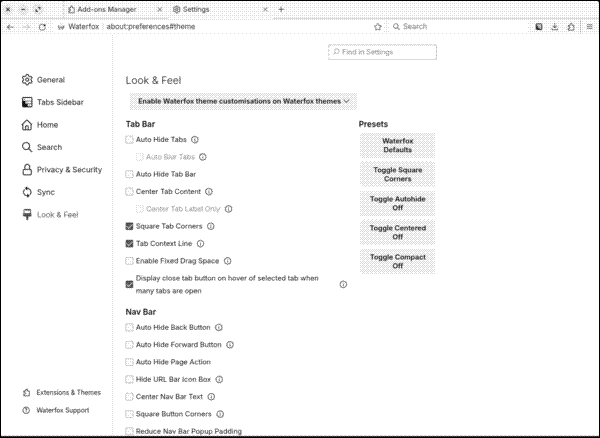
Task: Show info for Tab Context Line
Action: point(200,244)
